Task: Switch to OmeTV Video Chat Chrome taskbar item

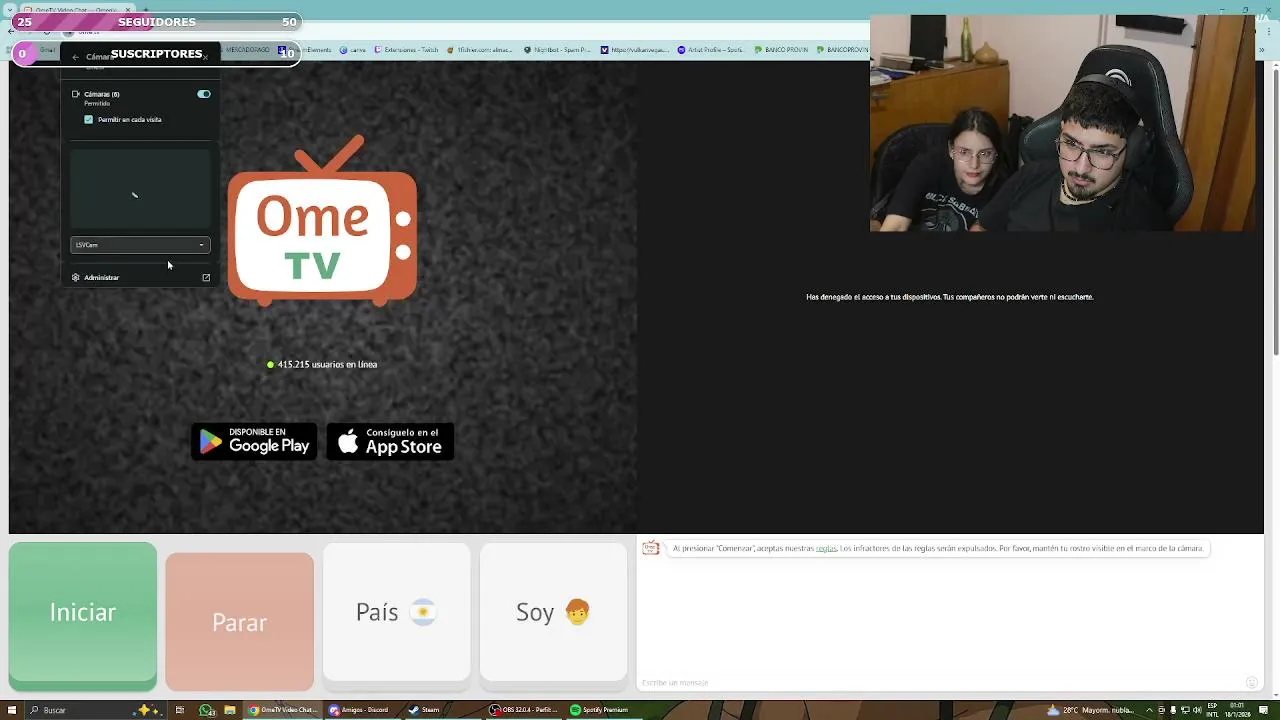Action: point(283,710)
